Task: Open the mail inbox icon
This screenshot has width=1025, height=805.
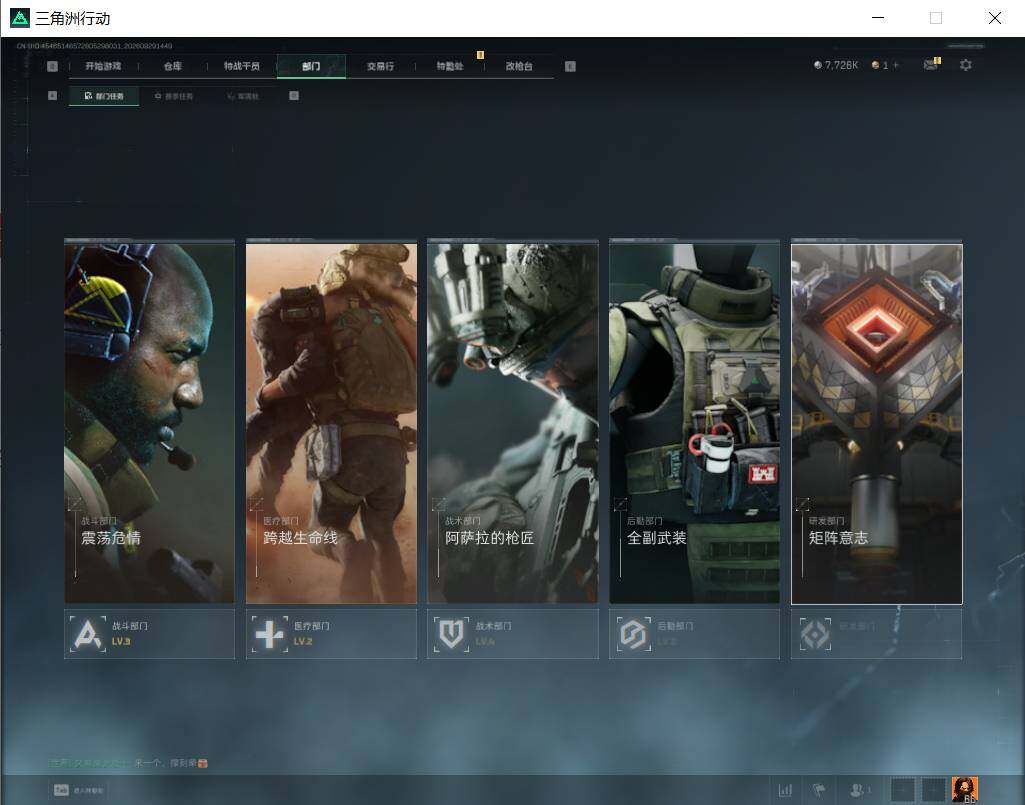Action: [x=931, y=64]
